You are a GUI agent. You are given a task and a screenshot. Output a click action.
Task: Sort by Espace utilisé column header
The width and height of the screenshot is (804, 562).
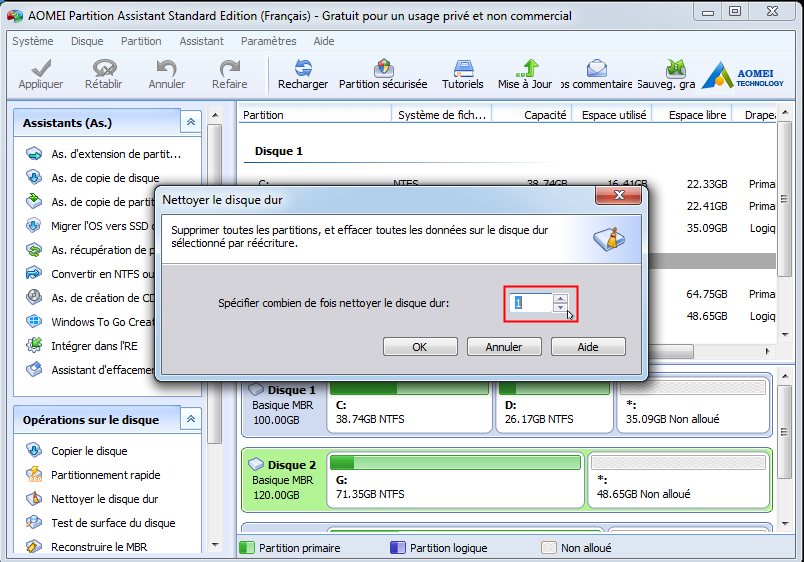coord(612,115)
